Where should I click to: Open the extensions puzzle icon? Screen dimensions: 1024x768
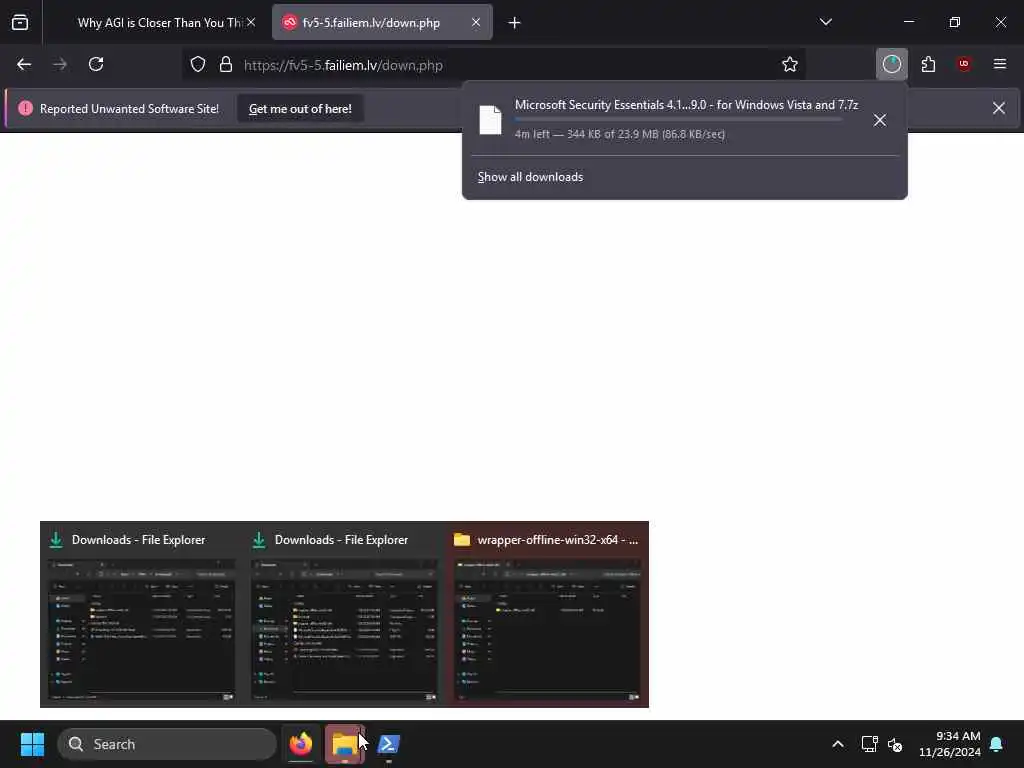pyautogui.click(x=928, y=65)
